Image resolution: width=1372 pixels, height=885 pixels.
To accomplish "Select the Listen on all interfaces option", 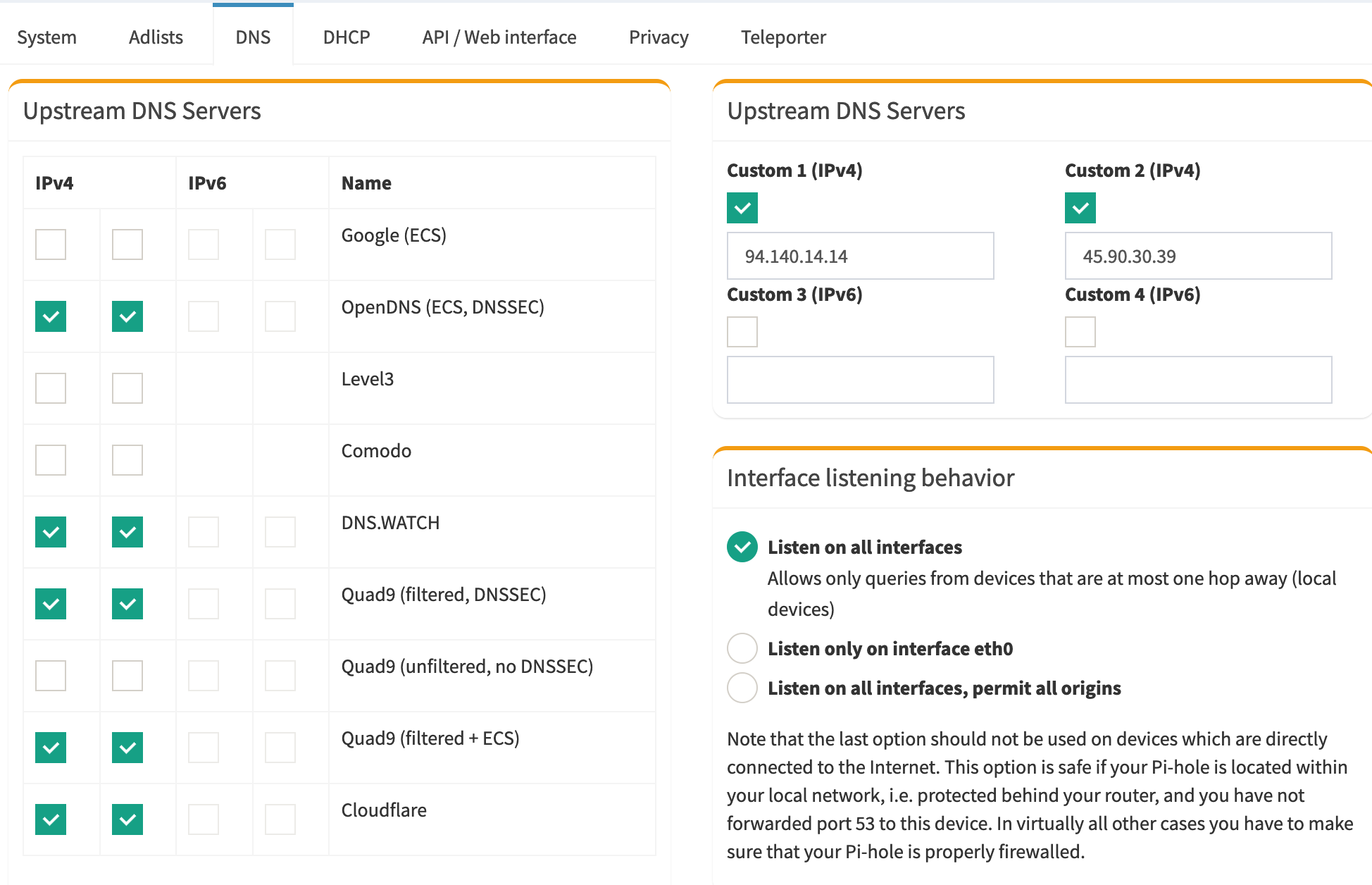I will (742, 547).
